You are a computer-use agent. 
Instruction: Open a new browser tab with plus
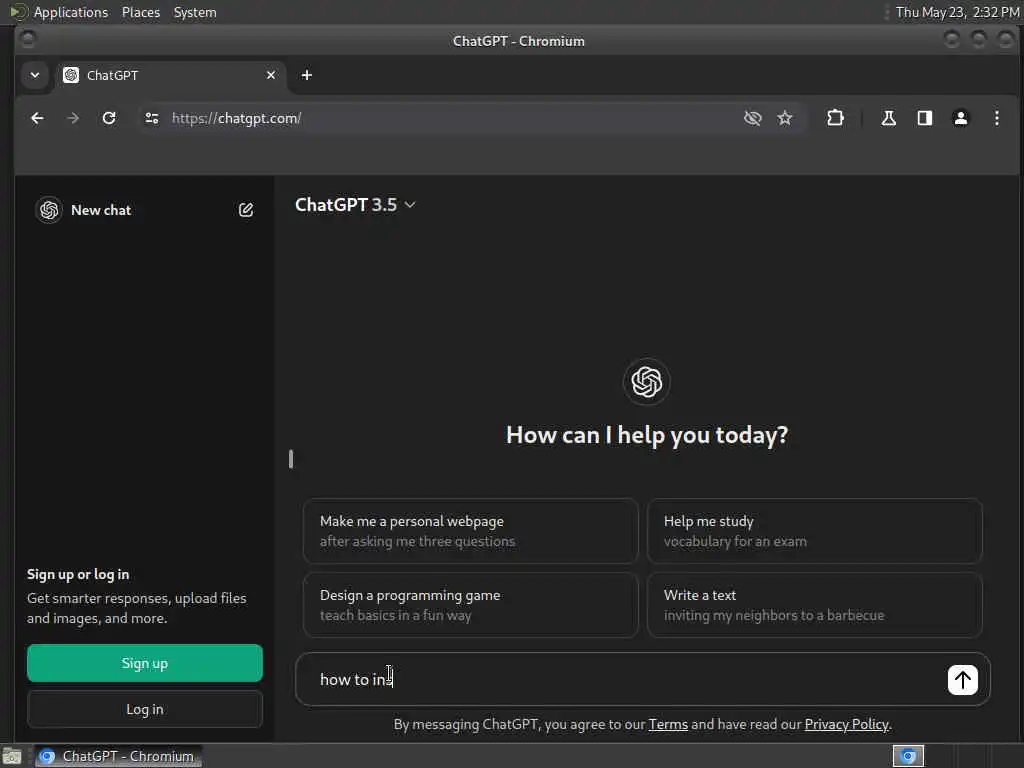coord(306,75)
